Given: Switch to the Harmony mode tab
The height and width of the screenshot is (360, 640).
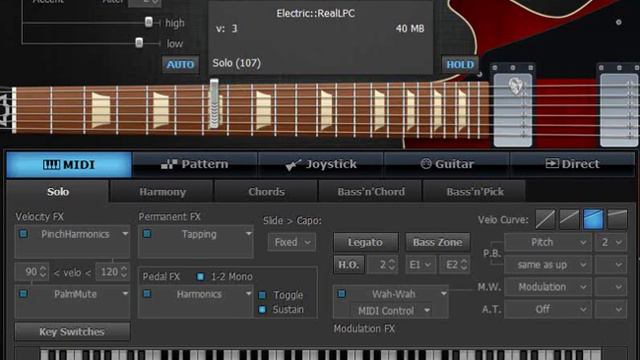Looking at the screenshot, I should pyautogui.click(x=162, y=192).
